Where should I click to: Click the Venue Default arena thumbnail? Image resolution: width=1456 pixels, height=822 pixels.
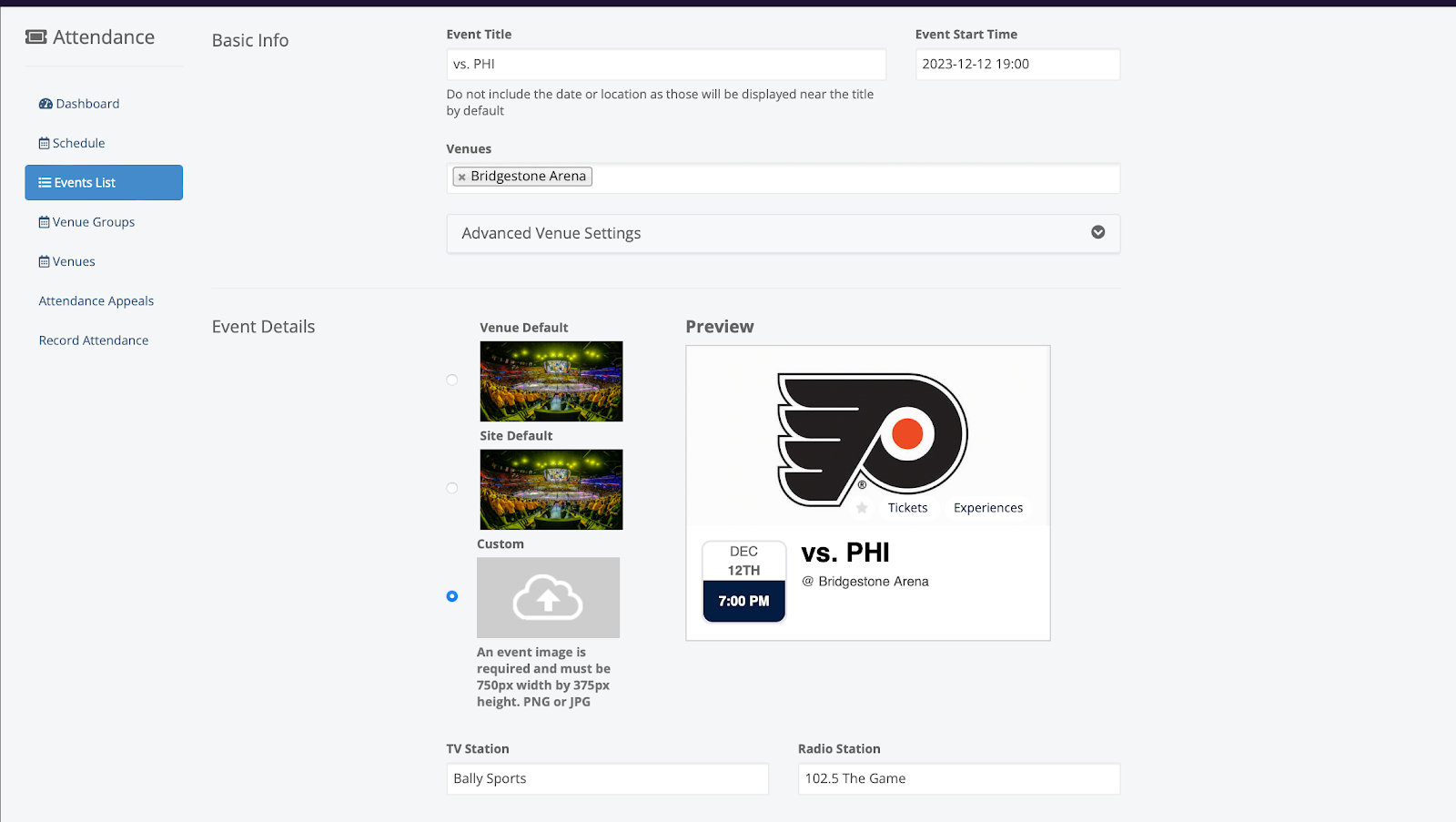click(x=551, y=381)
